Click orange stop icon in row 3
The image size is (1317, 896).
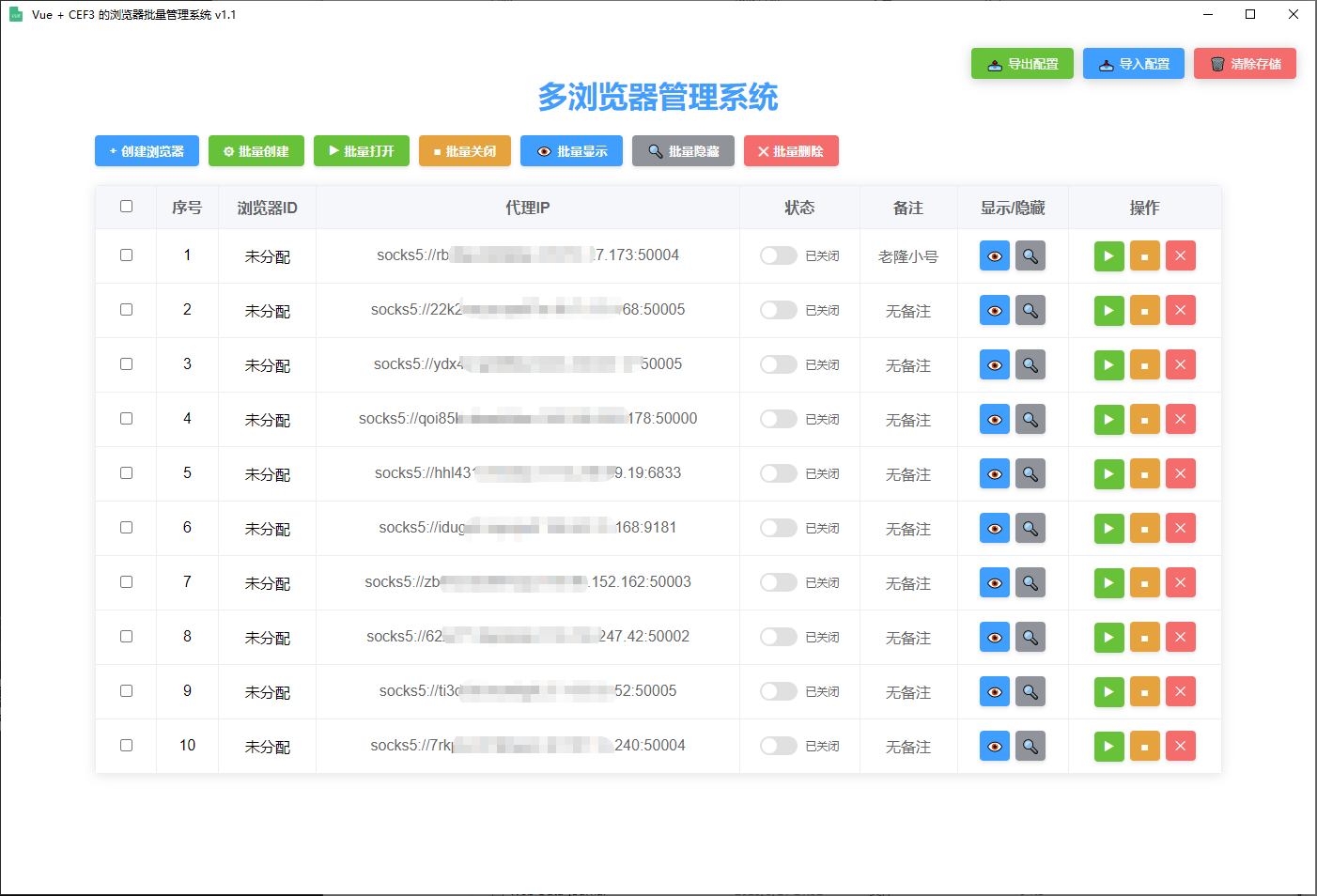pyautogui.click(x=1144, y=365)
